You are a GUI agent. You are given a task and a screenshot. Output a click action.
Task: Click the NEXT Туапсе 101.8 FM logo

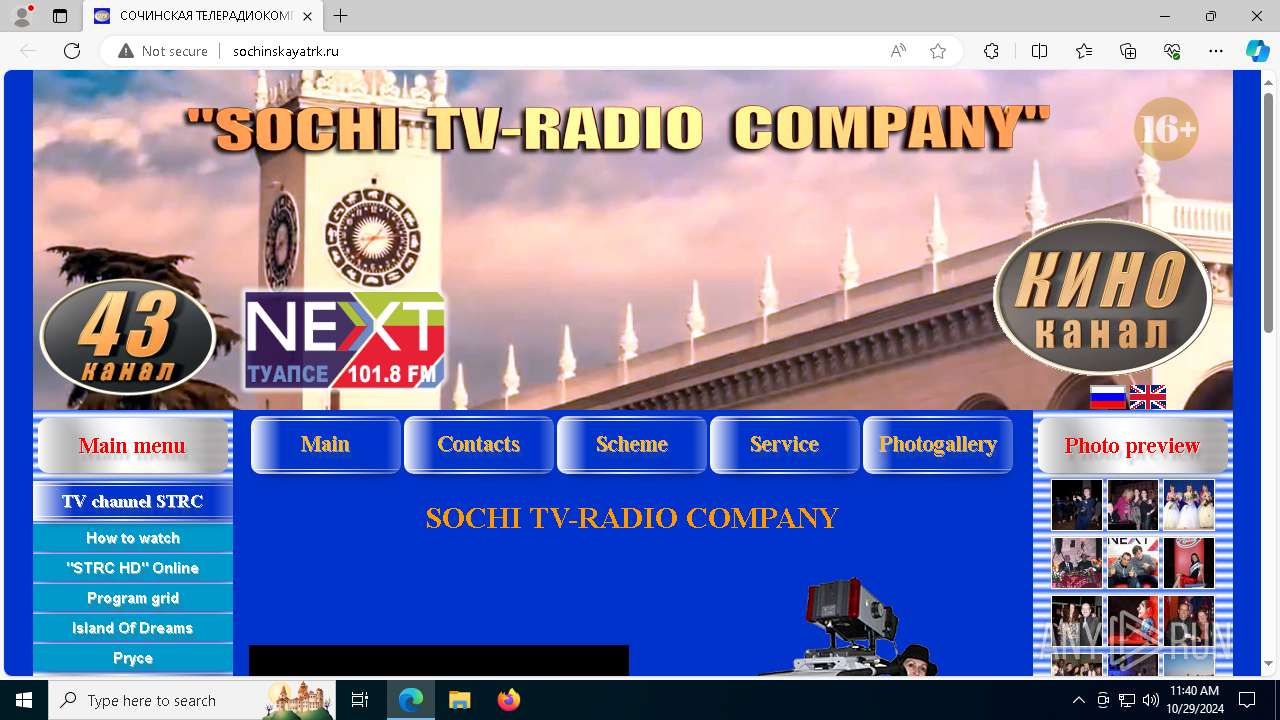point(345,340)
